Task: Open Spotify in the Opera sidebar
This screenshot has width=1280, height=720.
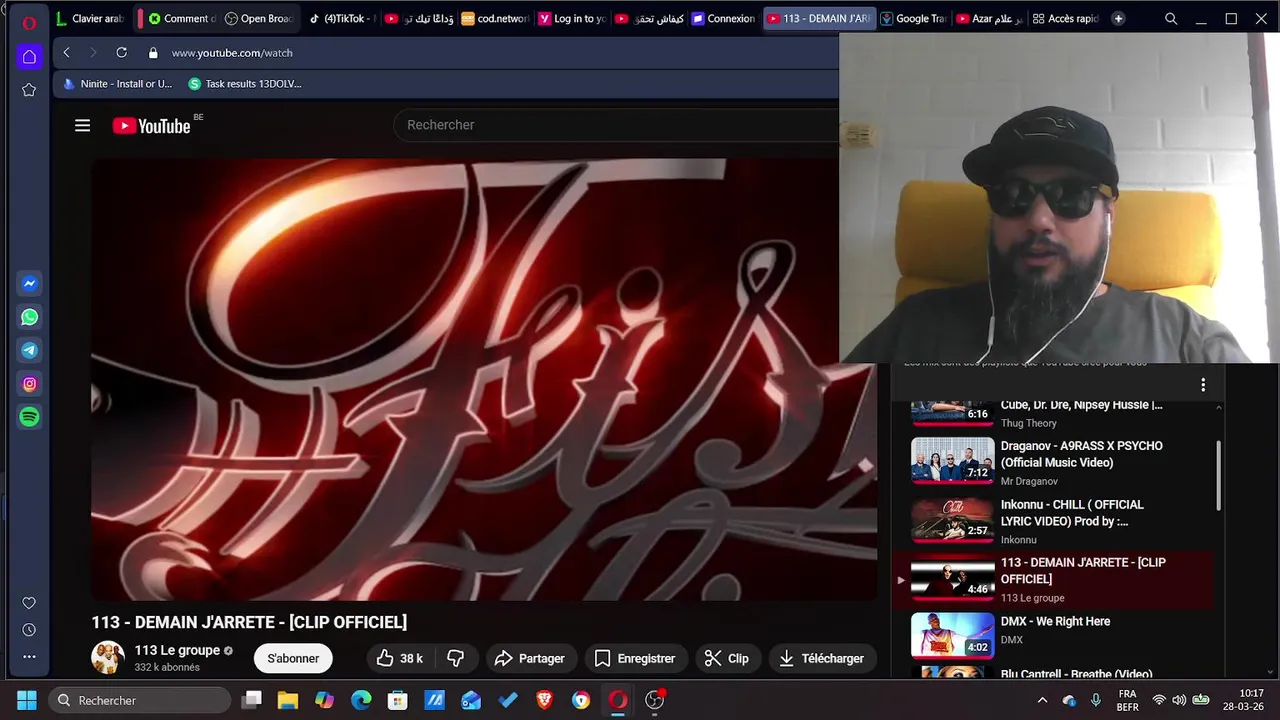Action: tap(29, 417)
